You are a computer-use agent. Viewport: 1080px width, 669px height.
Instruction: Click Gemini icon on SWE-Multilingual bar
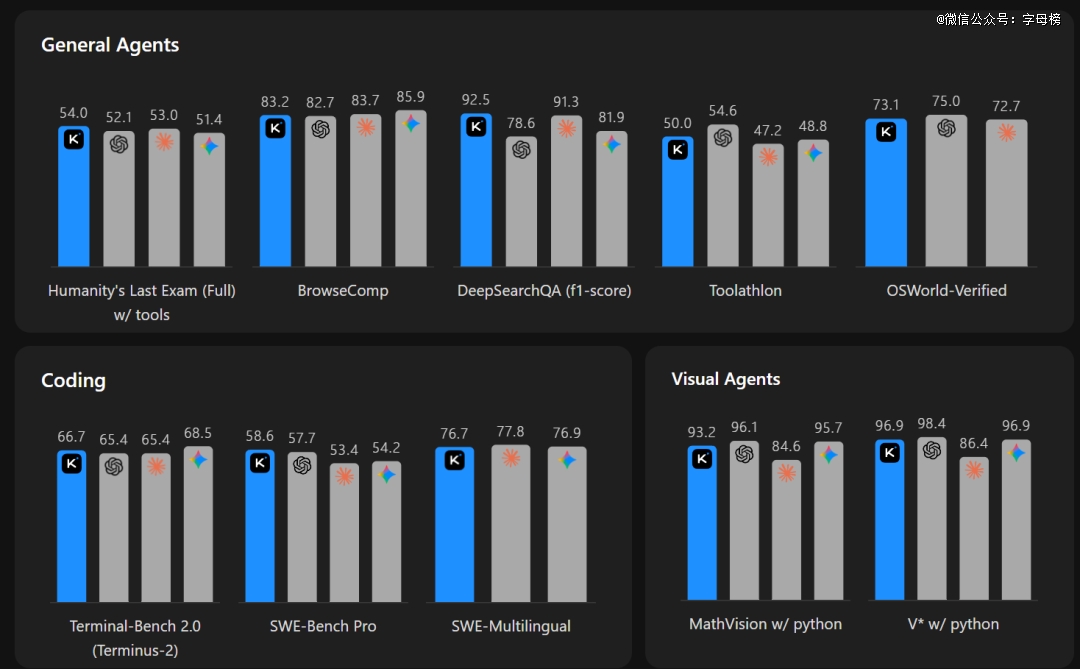[567, 459]
